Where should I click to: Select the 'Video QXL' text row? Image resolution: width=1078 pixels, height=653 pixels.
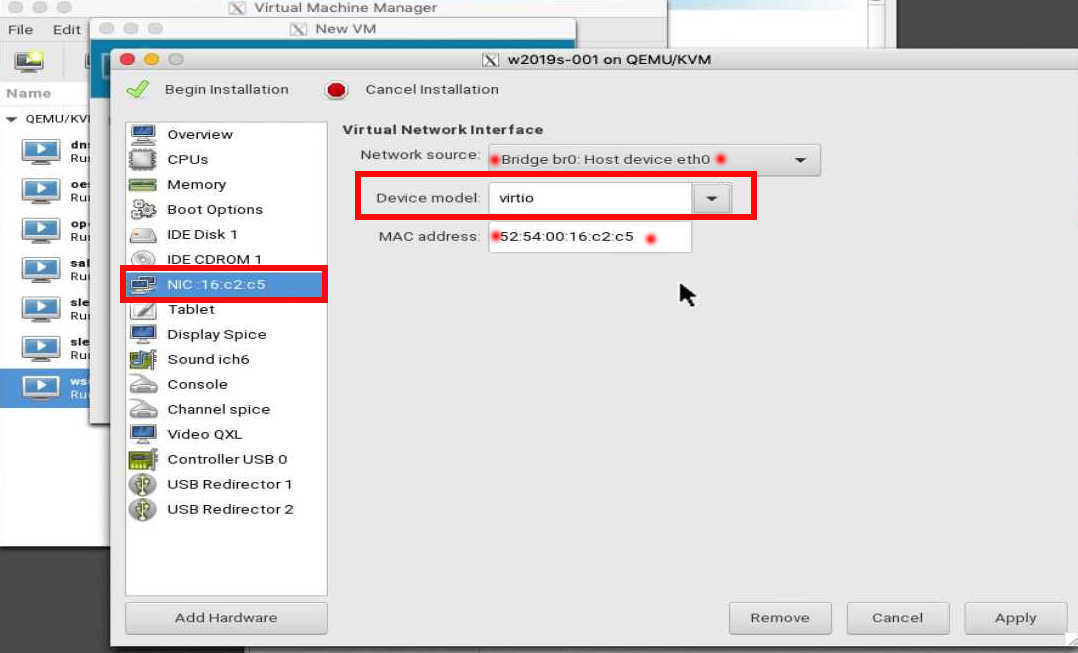tap(205, 434)
